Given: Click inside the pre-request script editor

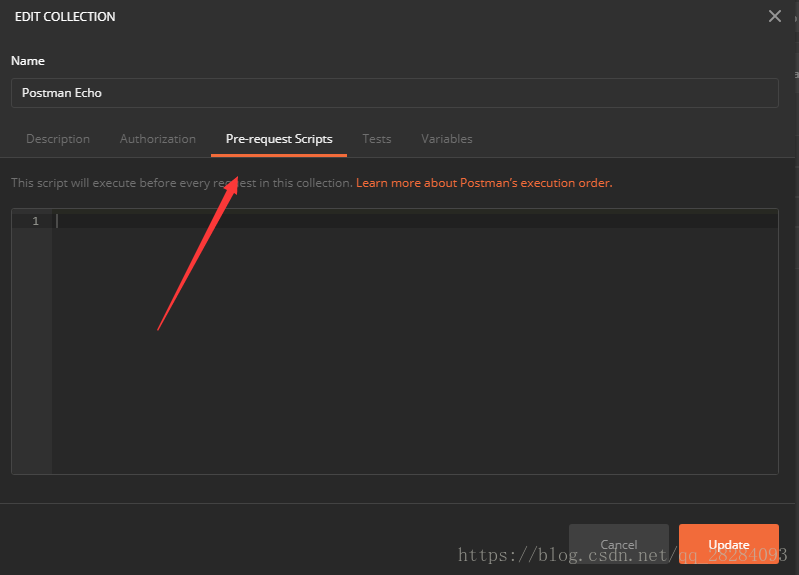Looking at the screenshot, I should click(415, 342).
